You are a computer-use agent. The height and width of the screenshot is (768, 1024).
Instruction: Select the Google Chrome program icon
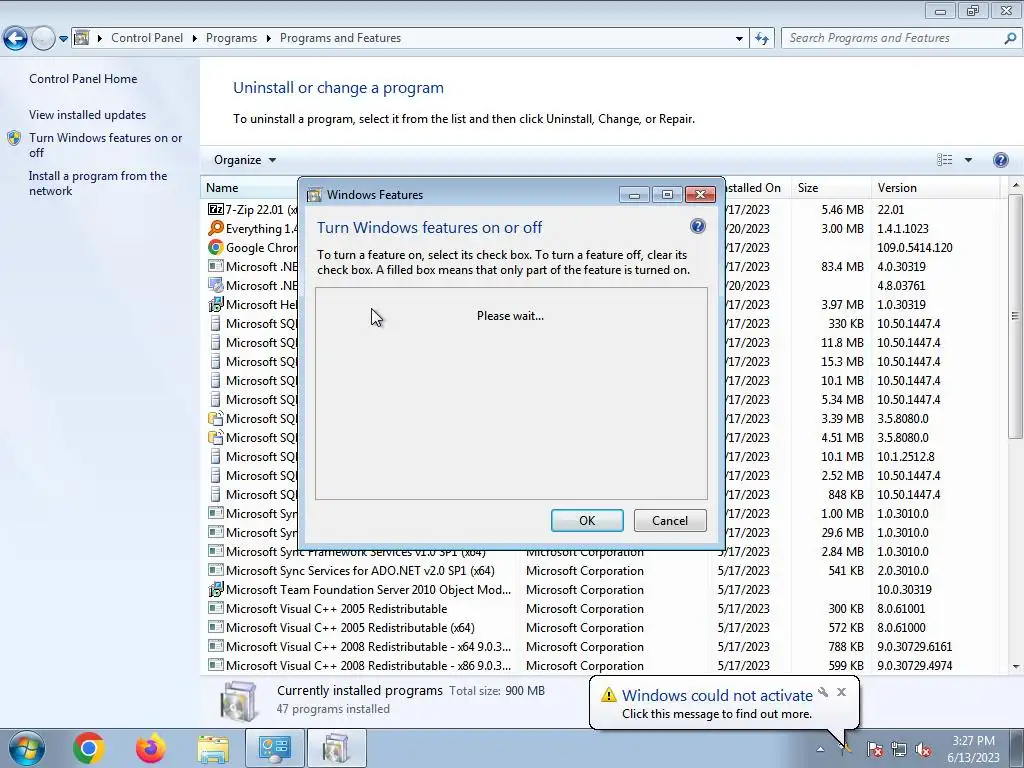[216, 247]
